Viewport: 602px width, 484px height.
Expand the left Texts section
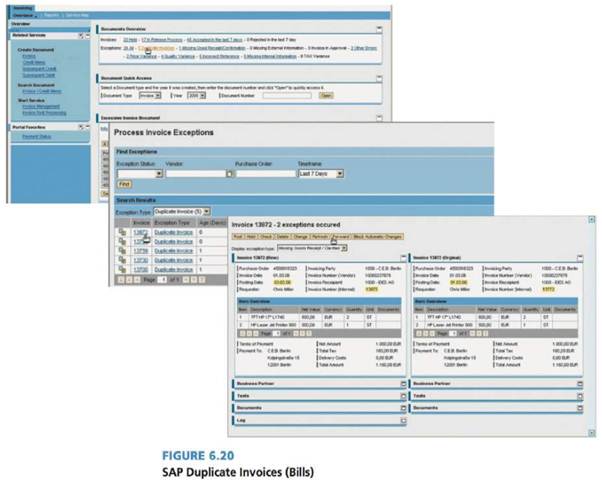coord(402,396)
